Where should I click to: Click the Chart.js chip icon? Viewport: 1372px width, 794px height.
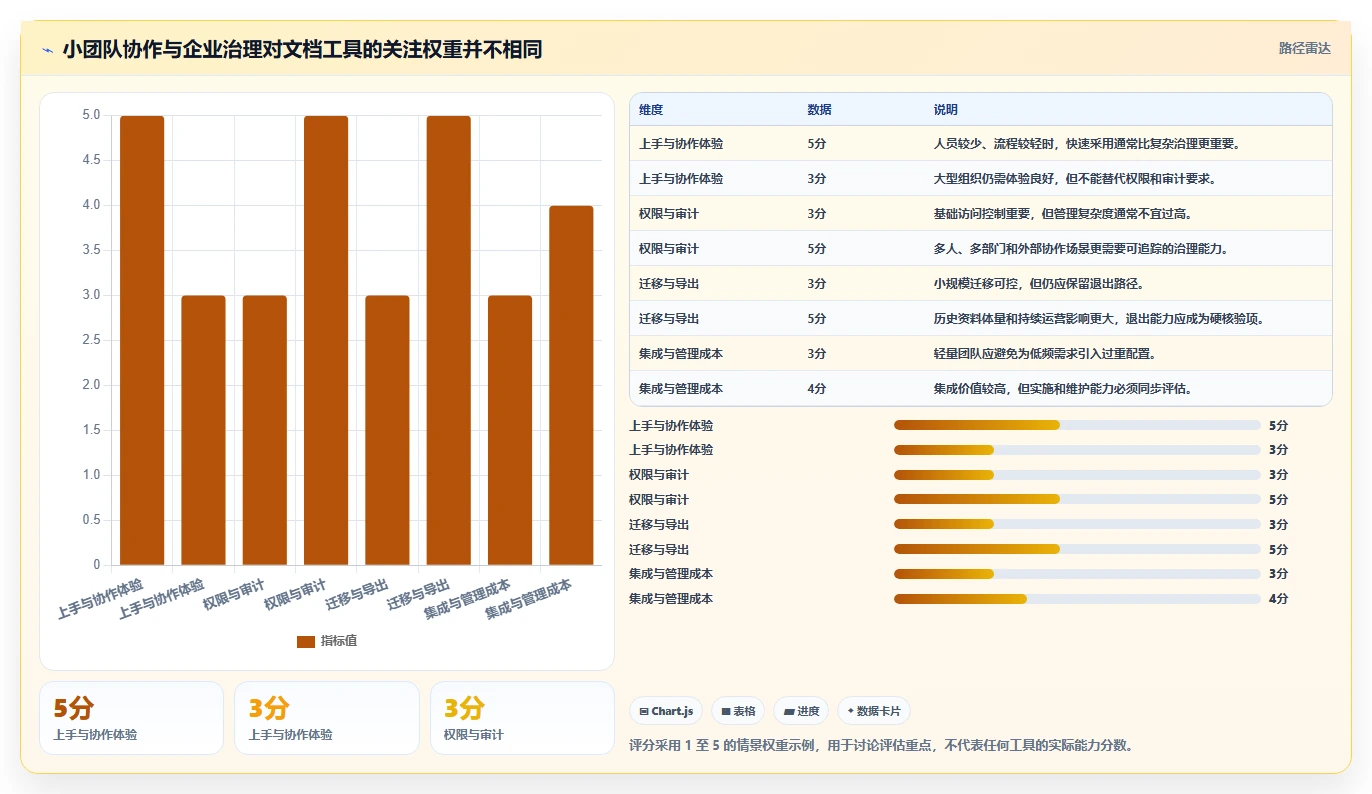(644, 711)
